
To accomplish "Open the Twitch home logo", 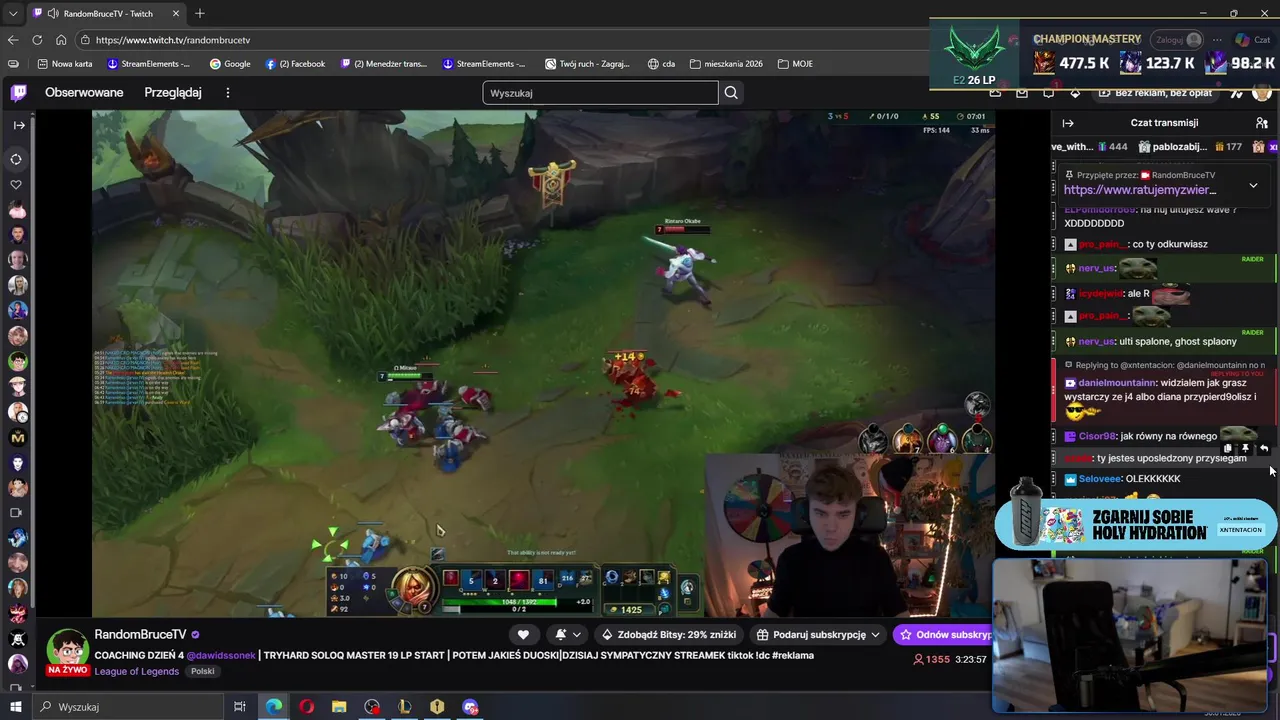I will coord(18,93).
